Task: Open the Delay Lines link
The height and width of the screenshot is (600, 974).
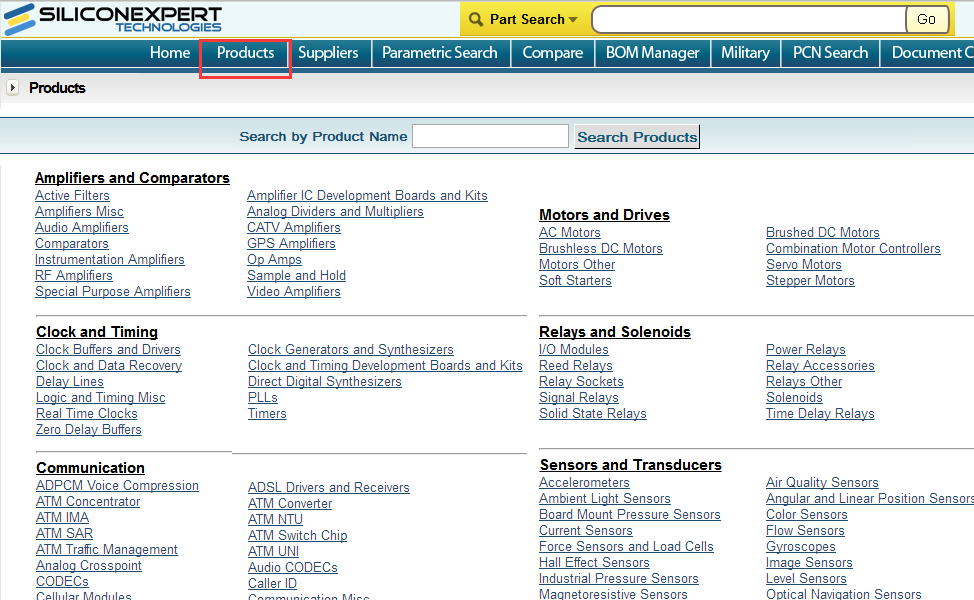Action: tap(70, 381)
